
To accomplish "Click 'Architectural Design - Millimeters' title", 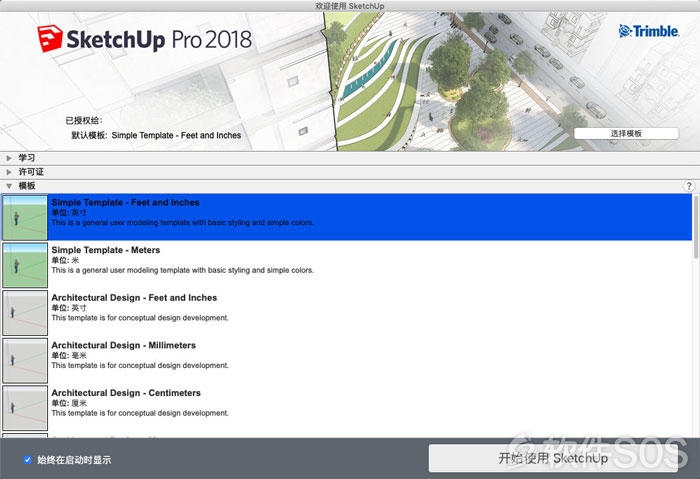I will (x=123, y=345).
